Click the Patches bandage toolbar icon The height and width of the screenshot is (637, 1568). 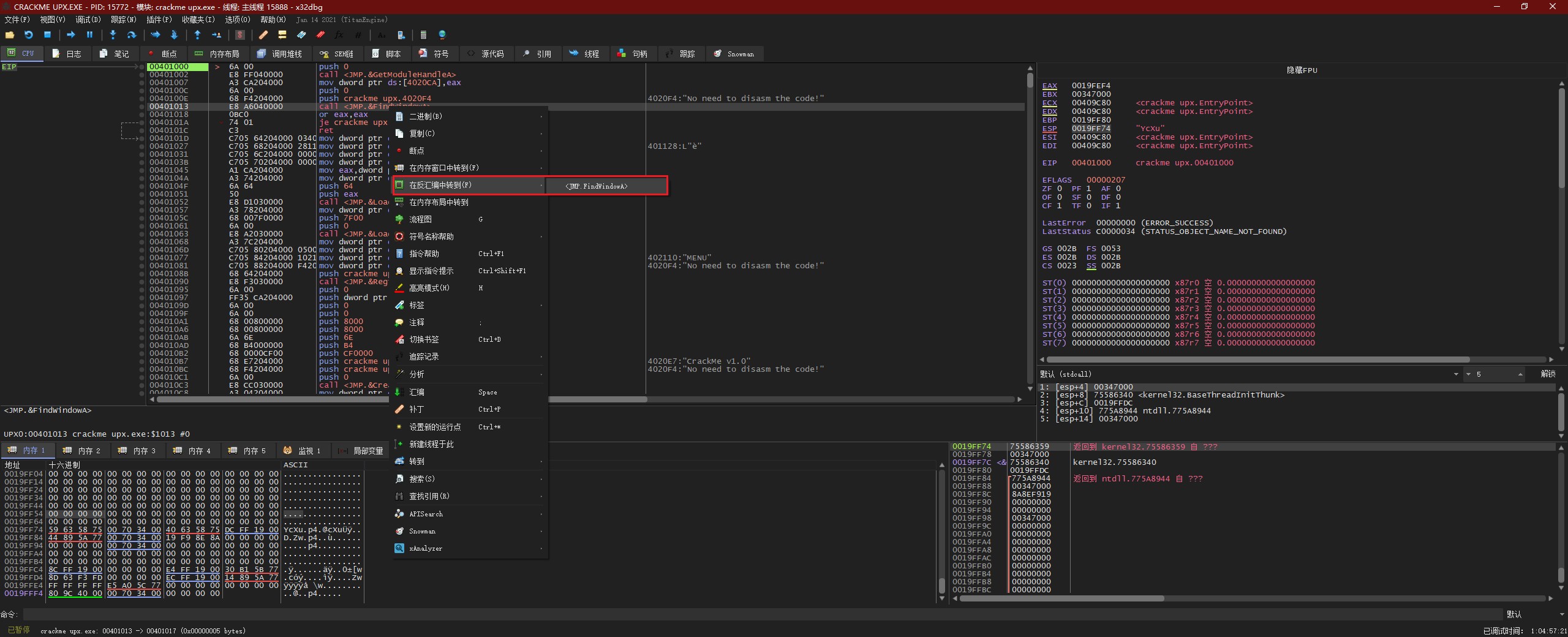pos(263,35)
